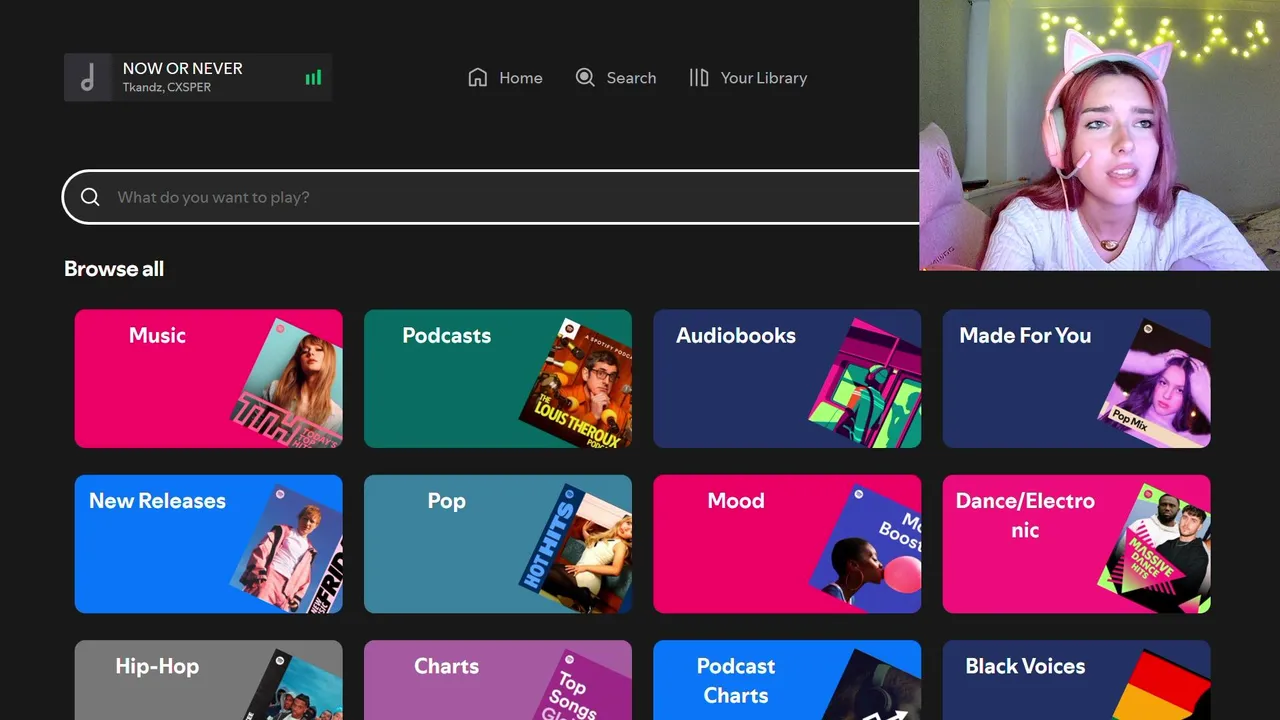This screenshot has height=720, width=1280.
Task: Click the webcam overlay video
Action: click(1099, 135)
